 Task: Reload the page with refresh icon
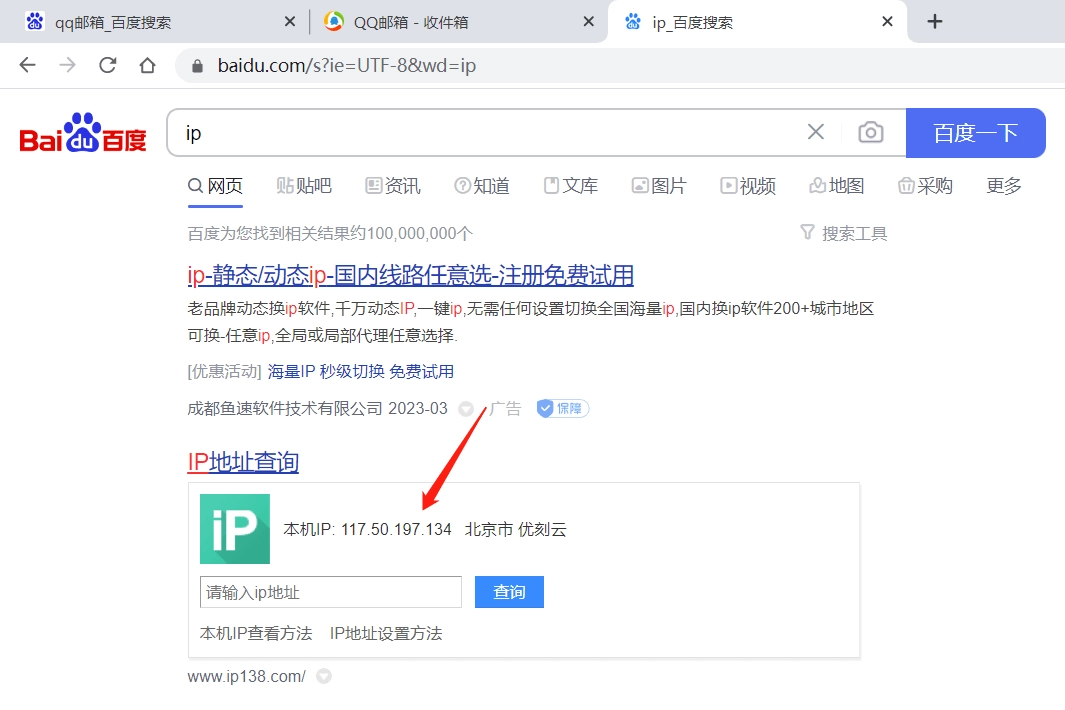108,66
